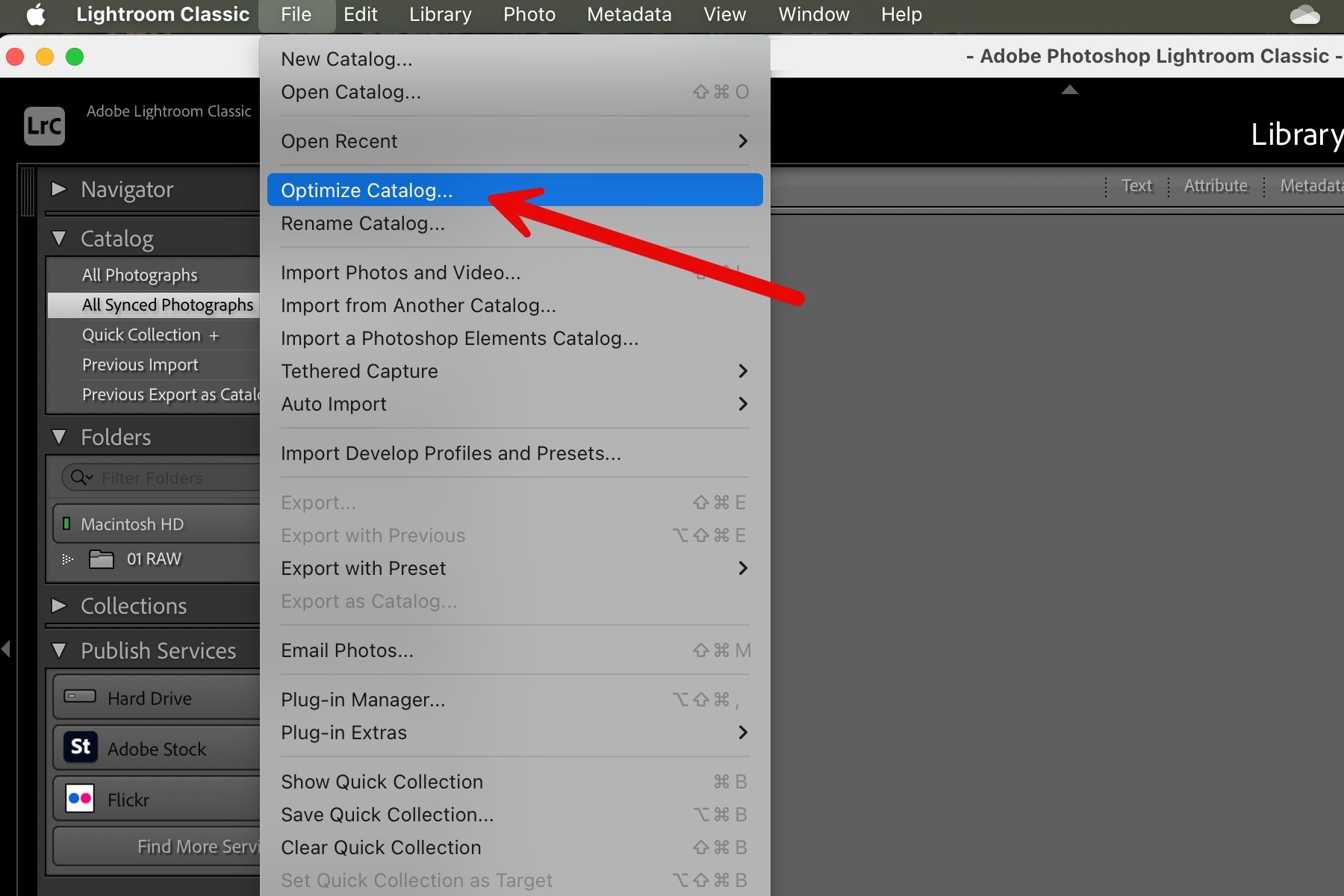Open Plug-in Manager...
The image size is (1344, 896).
[x=514, y=700]
